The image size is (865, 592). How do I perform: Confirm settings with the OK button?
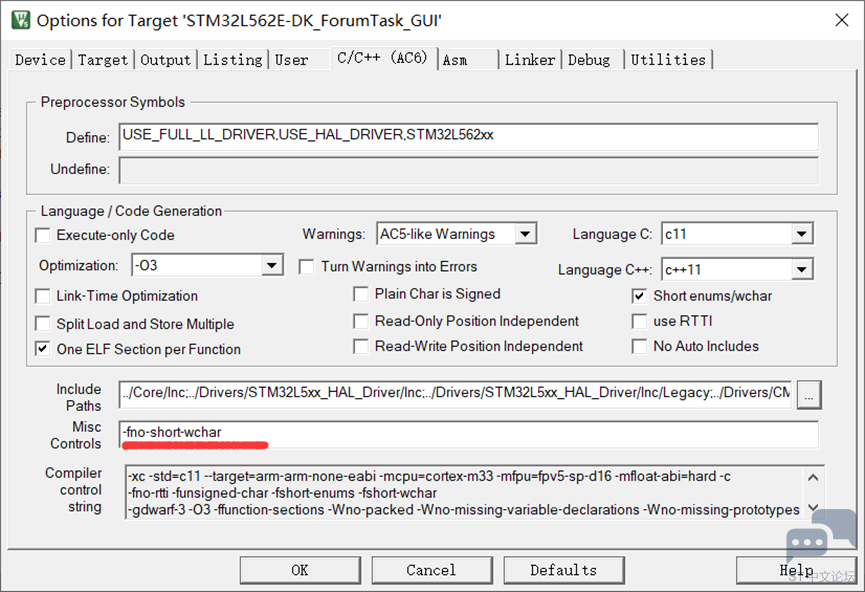pyautogui.click(x=300, y=570)
